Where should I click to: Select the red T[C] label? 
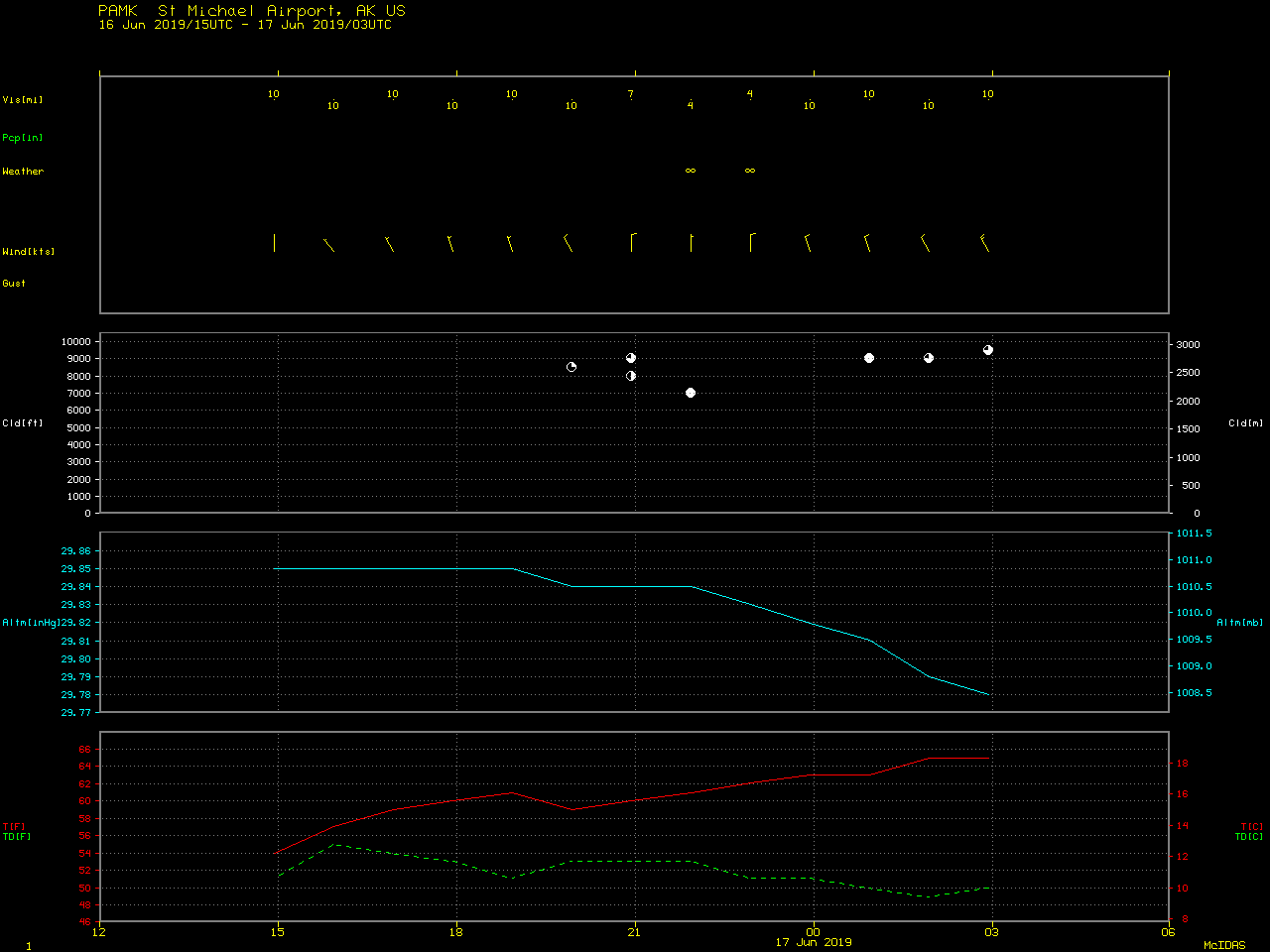(x=1252, y=827)
